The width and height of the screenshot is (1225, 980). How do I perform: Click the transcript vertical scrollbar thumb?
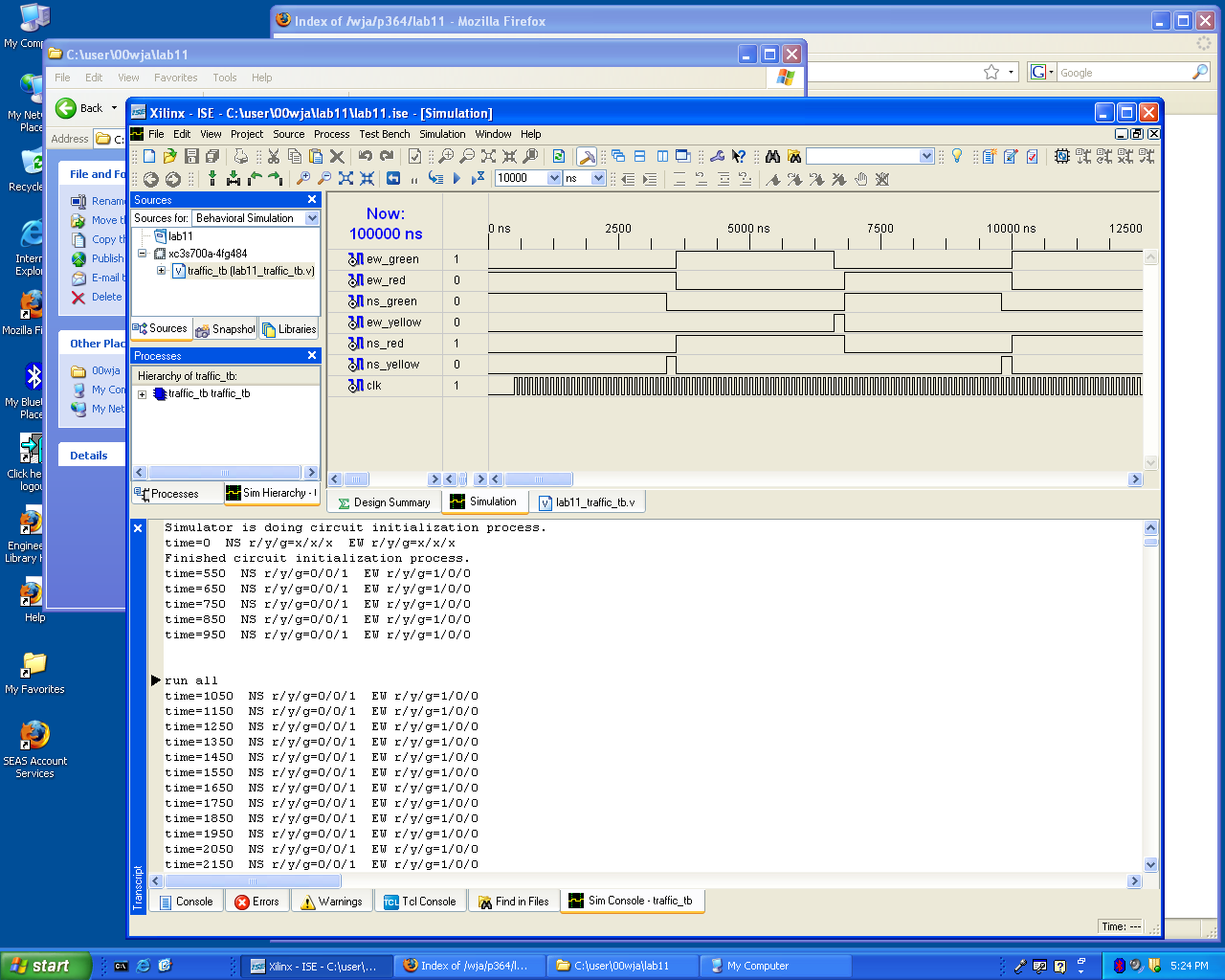coord(1150,542)
